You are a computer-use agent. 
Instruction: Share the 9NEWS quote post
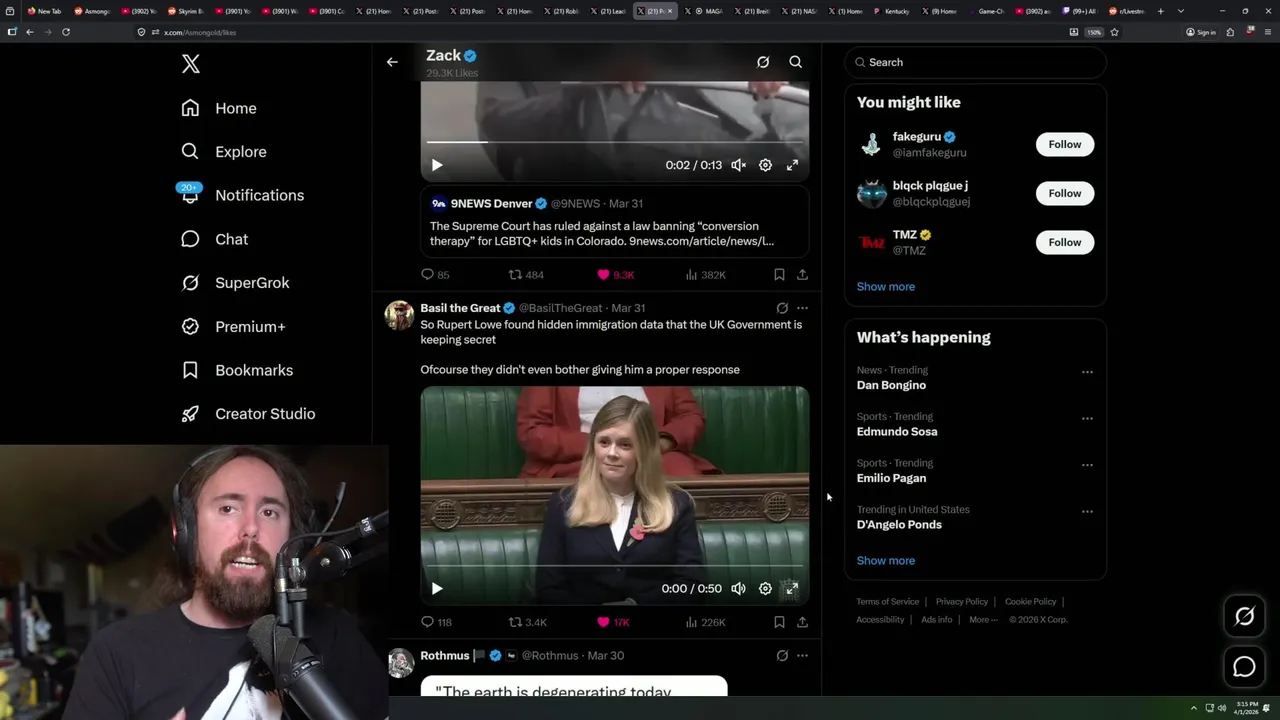(802, 274)
